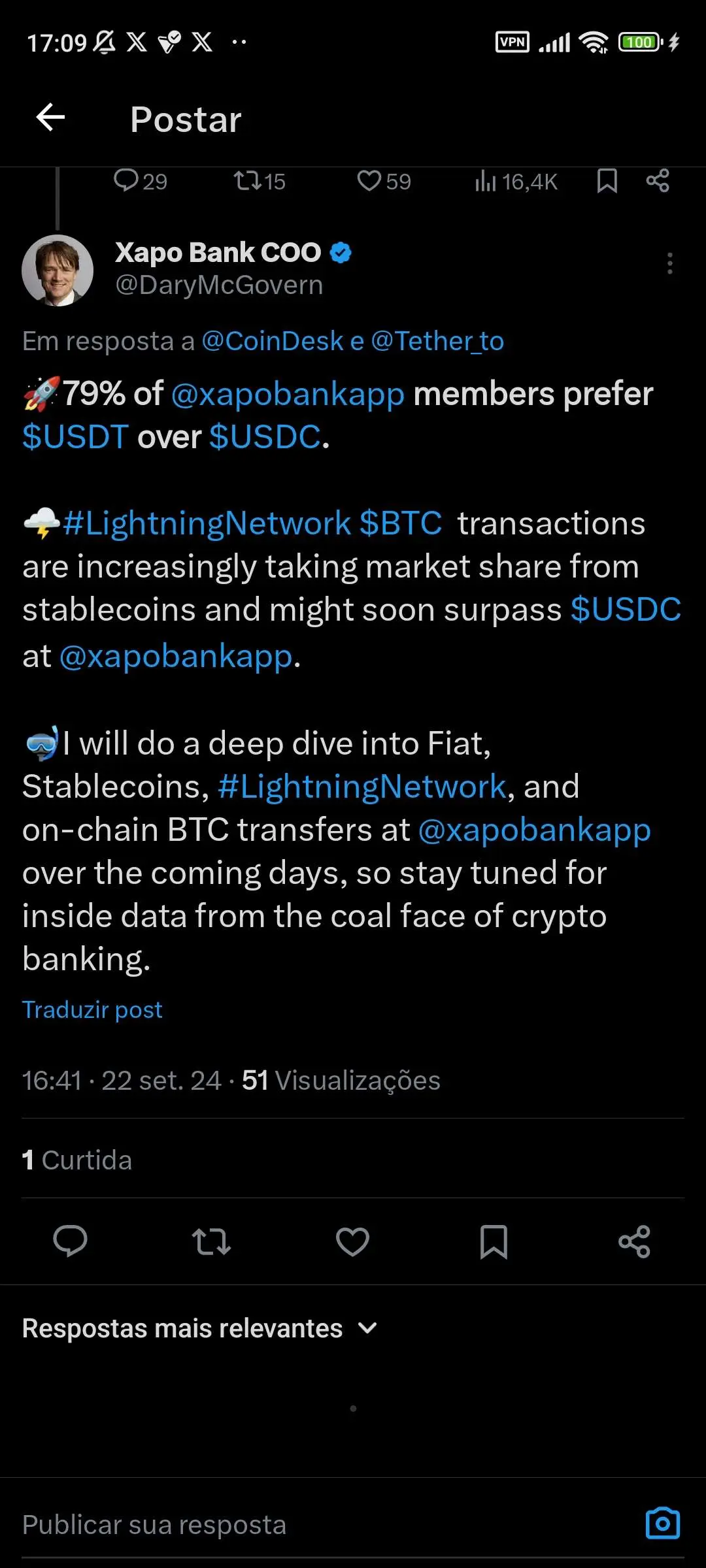Open the three-dot menu on Xapo Bank COO post
706x1568 pixels.
[x=669, y=263]
